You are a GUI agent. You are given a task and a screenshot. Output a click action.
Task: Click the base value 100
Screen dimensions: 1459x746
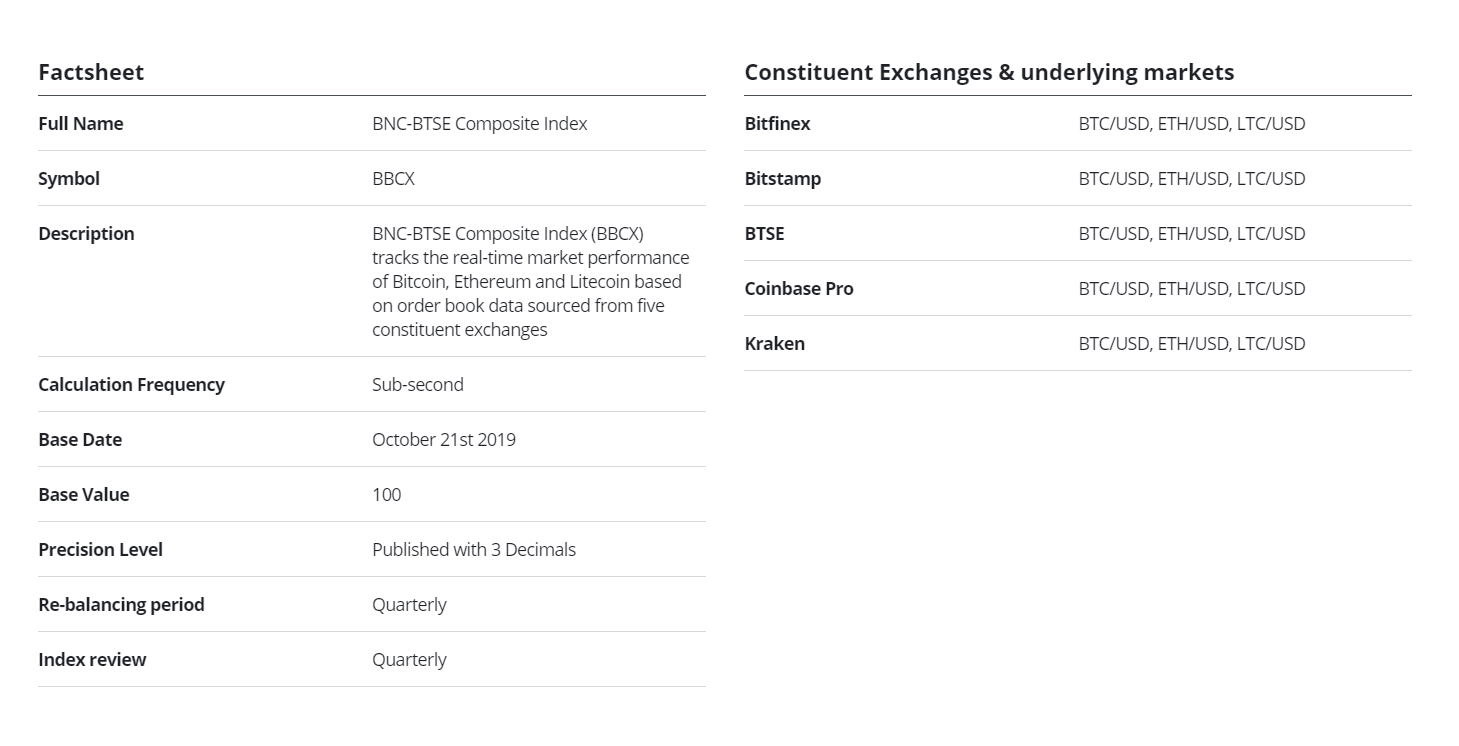point(386,495)
